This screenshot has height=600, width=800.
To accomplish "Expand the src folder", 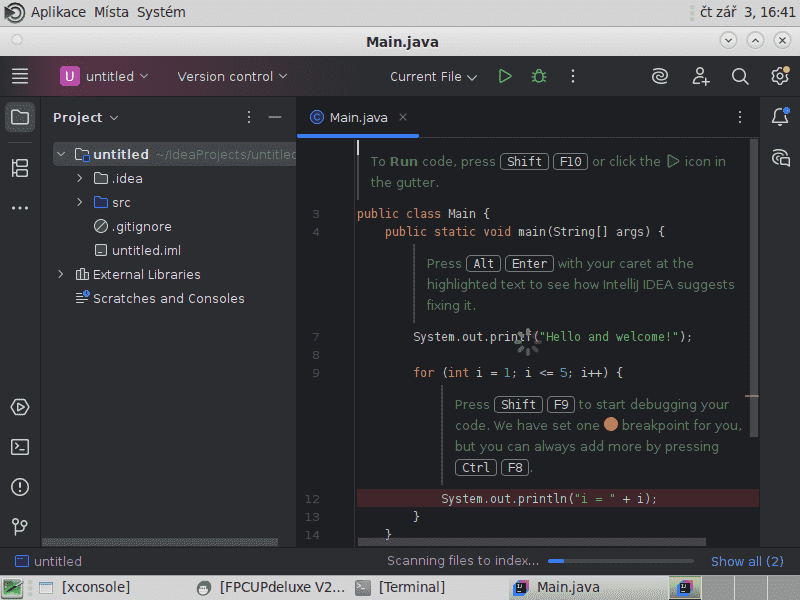I will click(x=80, y=202).
